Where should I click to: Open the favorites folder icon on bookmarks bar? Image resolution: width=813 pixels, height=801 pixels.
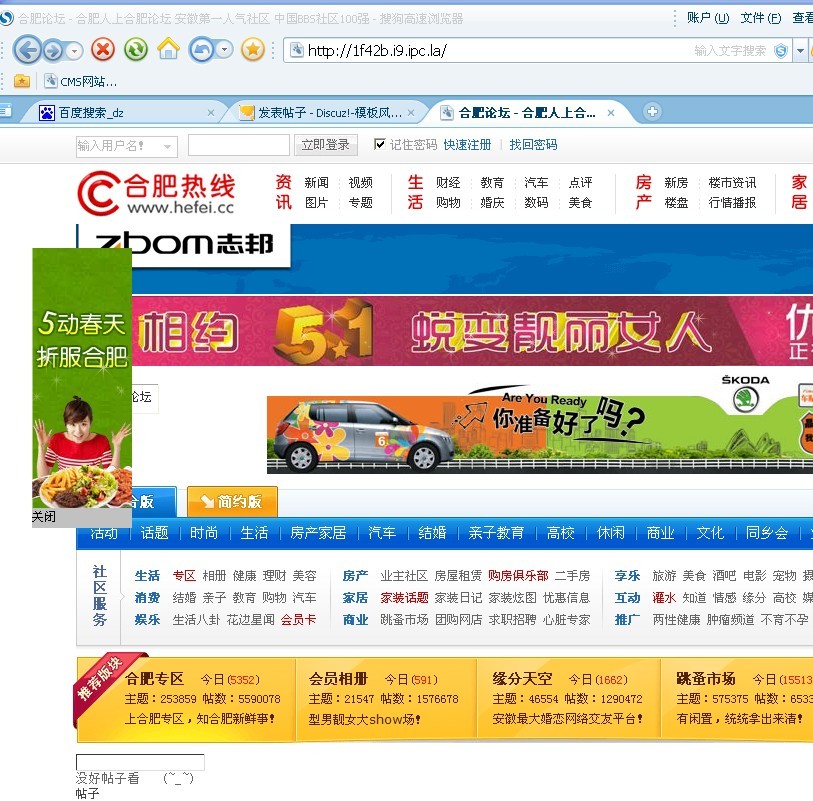pos(22,81)
